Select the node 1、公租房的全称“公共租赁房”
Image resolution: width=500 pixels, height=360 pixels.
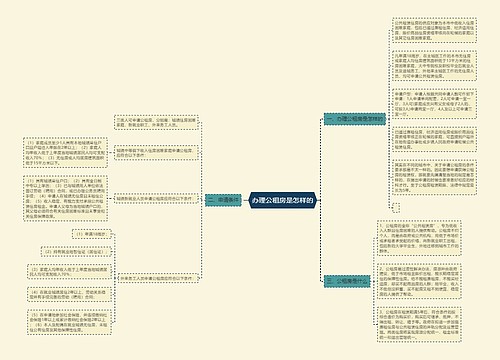(419, 238)
